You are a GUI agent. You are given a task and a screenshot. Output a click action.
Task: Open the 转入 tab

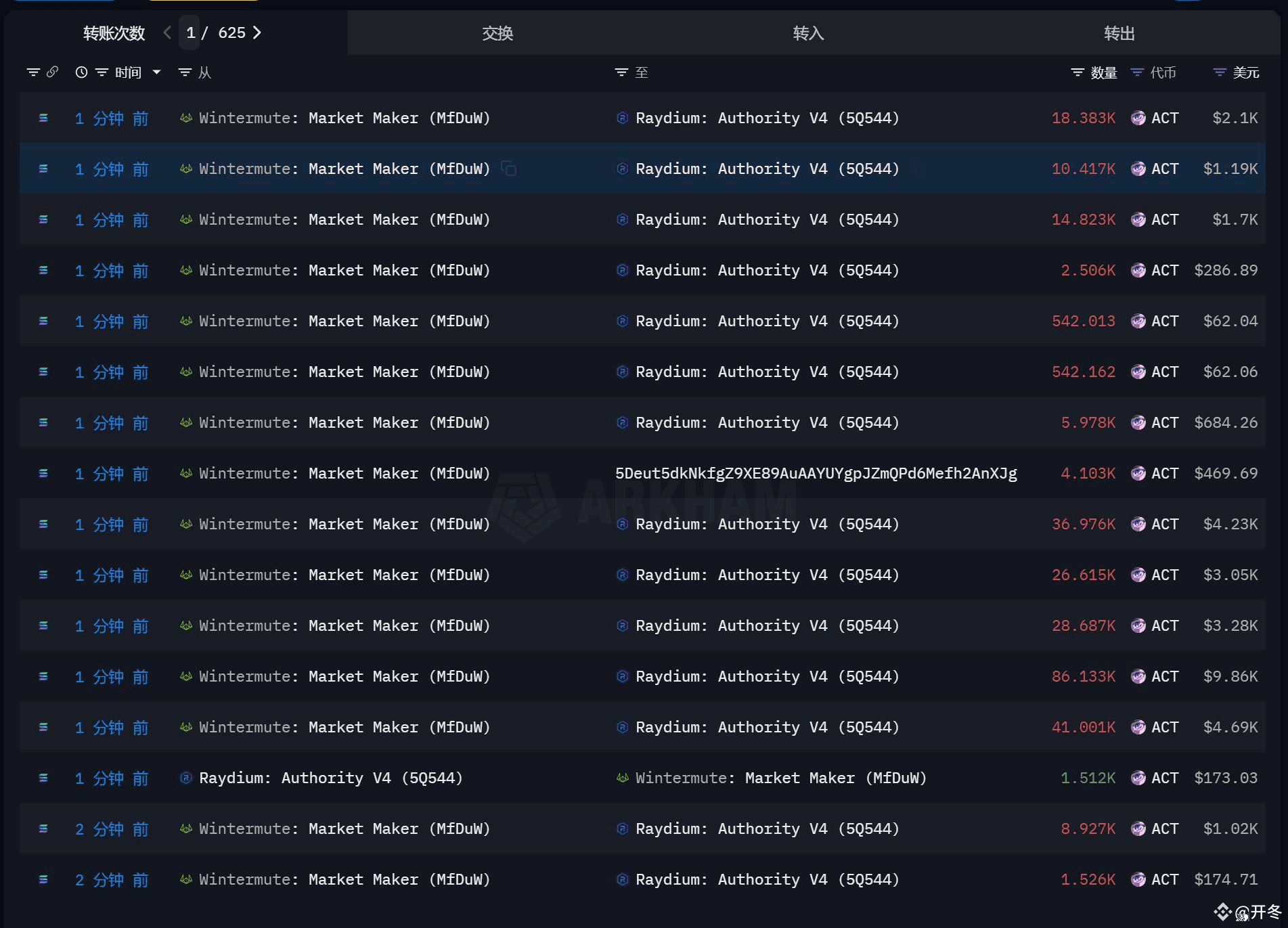coord(808,33)
